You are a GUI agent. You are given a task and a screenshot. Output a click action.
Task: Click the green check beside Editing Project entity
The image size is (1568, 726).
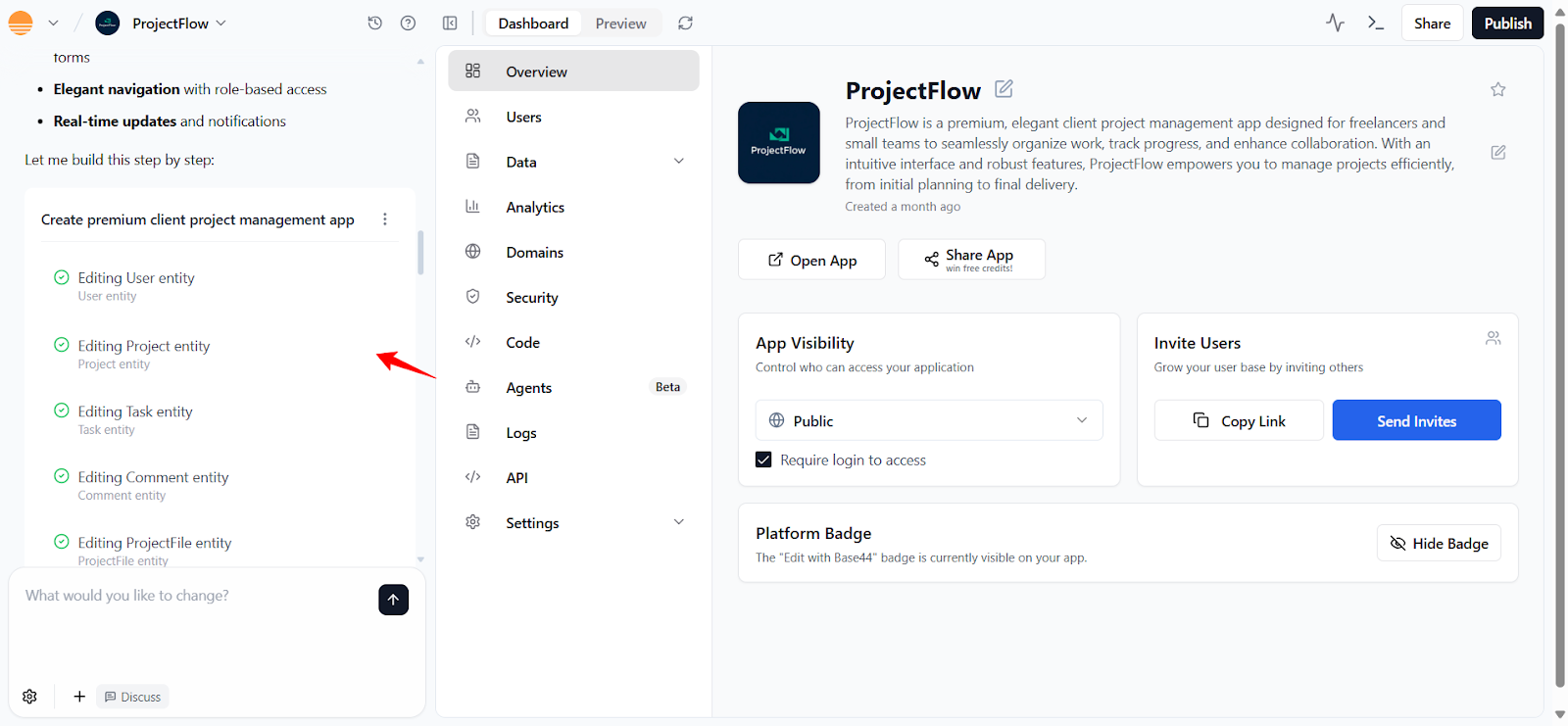pyautogui.click(x=62, y=345)
